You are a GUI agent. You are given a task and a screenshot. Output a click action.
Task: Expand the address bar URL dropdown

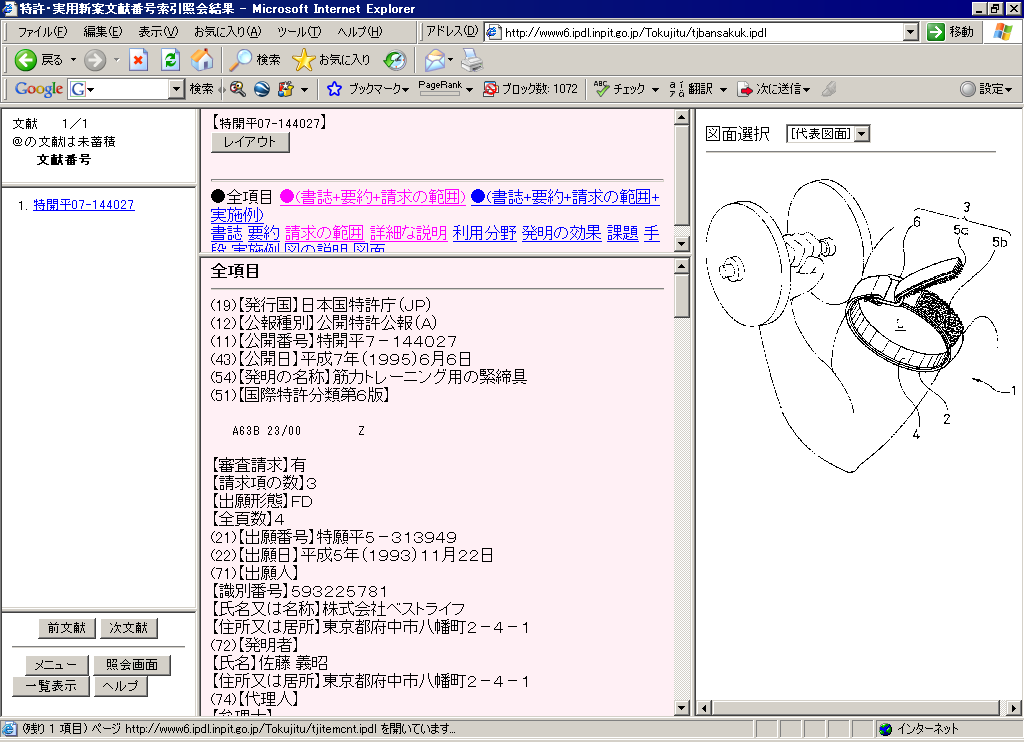coord(911,32)
